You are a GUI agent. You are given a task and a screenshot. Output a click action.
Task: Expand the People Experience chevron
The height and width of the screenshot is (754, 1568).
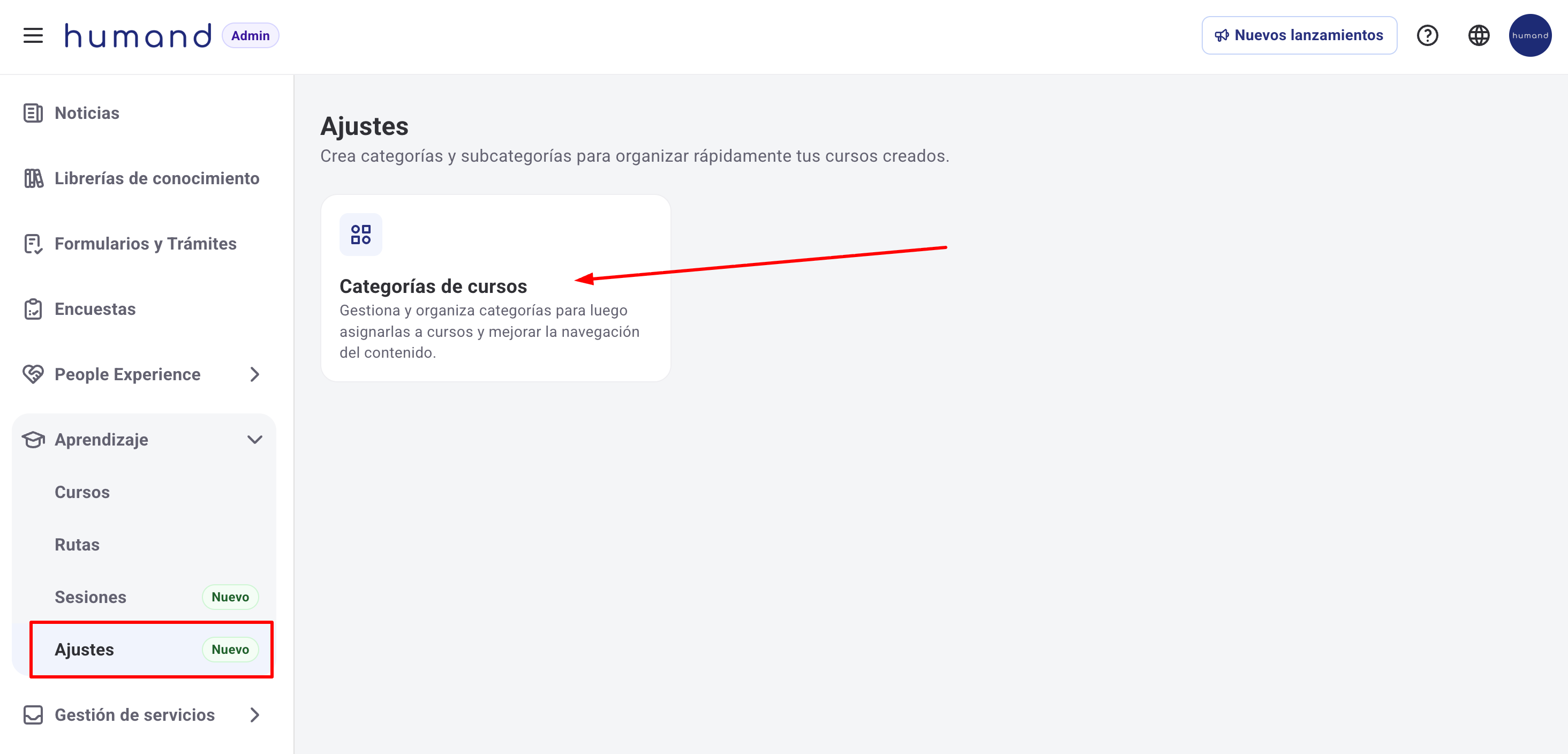pyautogui.click(x=254, y=374)
